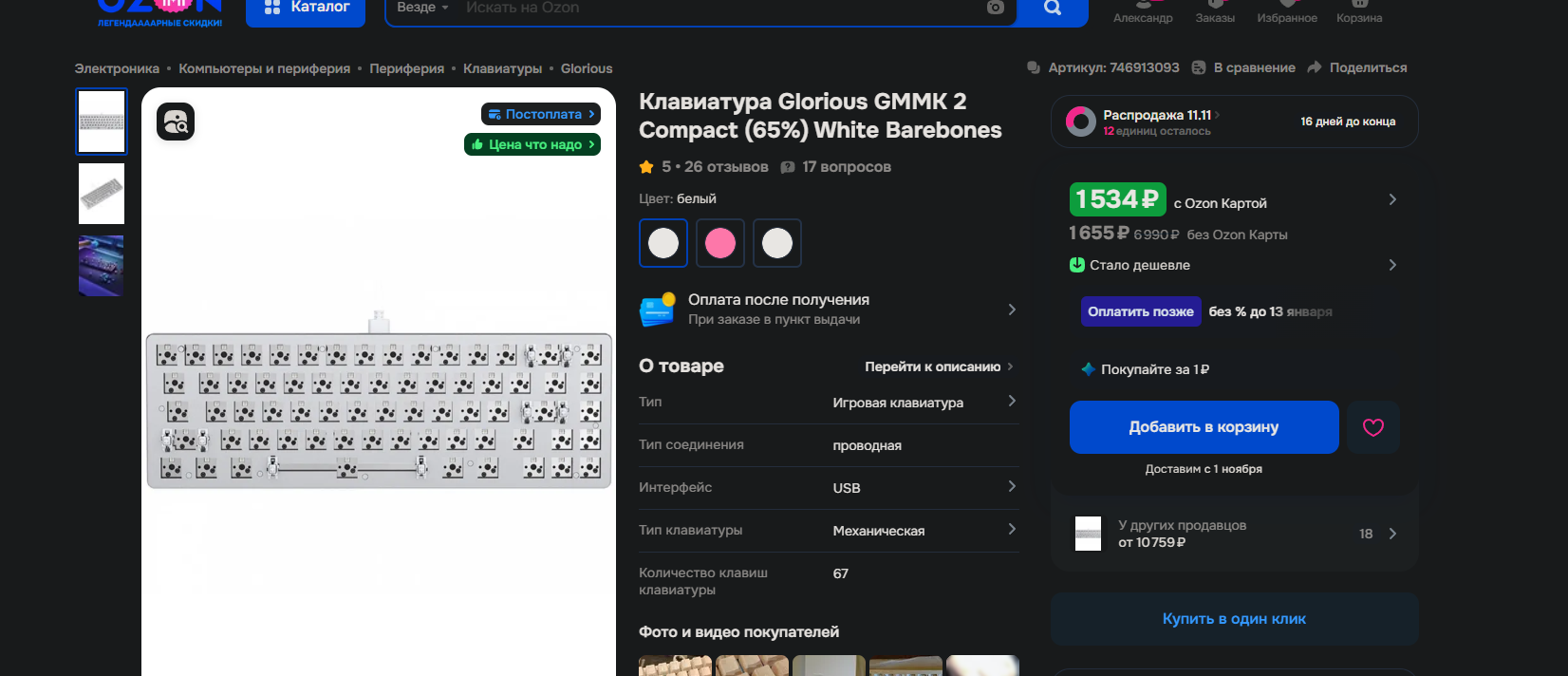The height and width of the screenshot is (676, 1568).
Task: Open the Везде search scope dropdown
Action: point(422,8)
